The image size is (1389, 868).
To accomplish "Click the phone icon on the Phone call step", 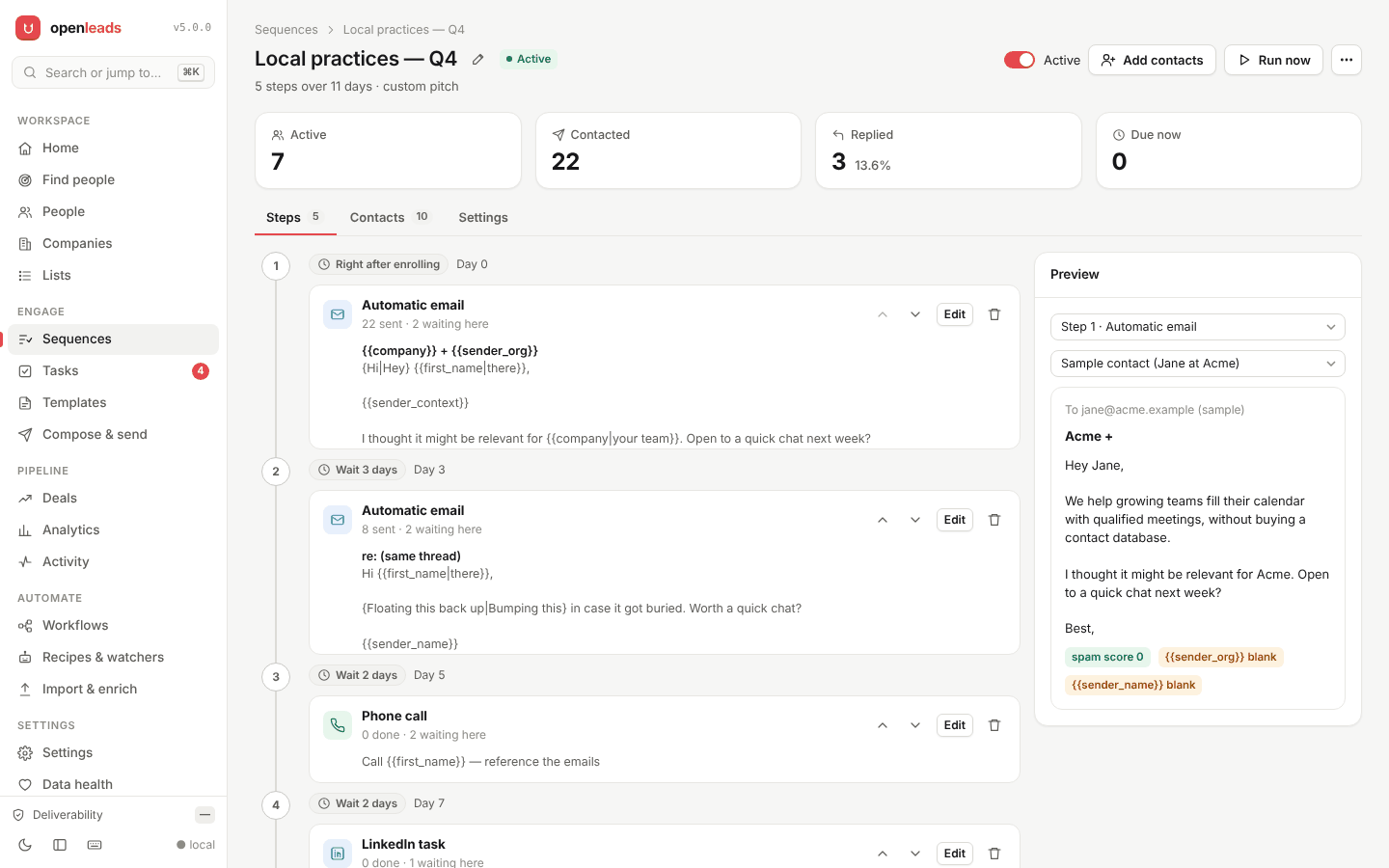I will [338, 725].
